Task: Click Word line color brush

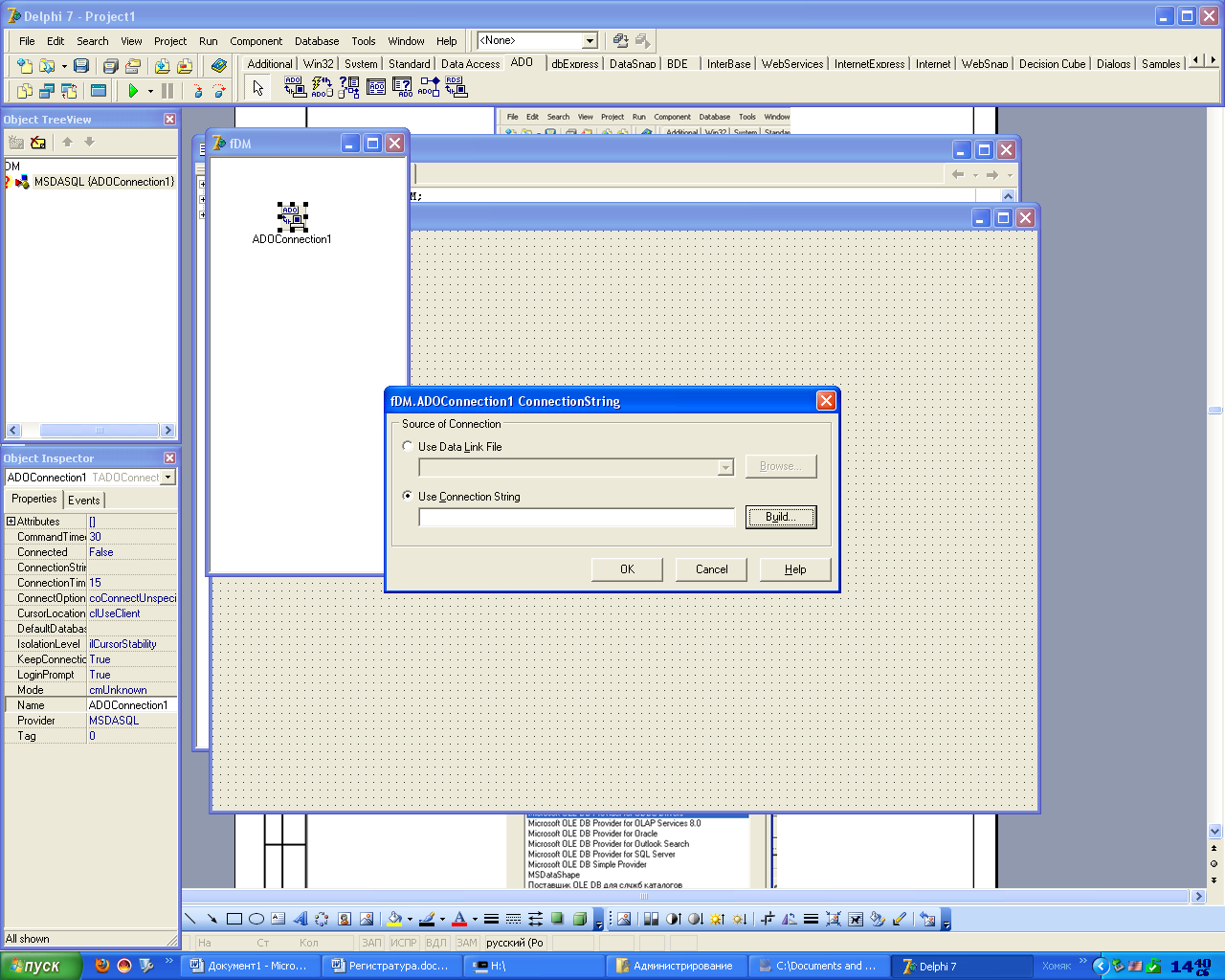Action: [427, 919]
